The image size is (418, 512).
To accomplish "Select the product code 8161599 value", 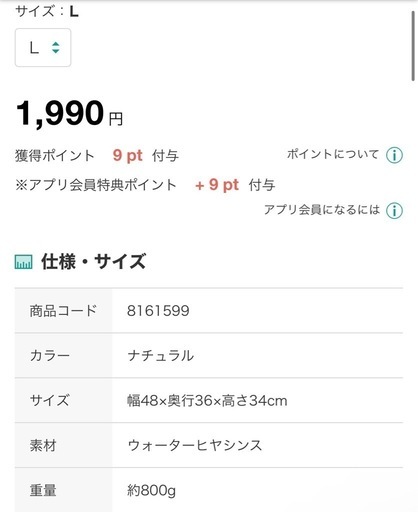I will (x=158, y=311).
